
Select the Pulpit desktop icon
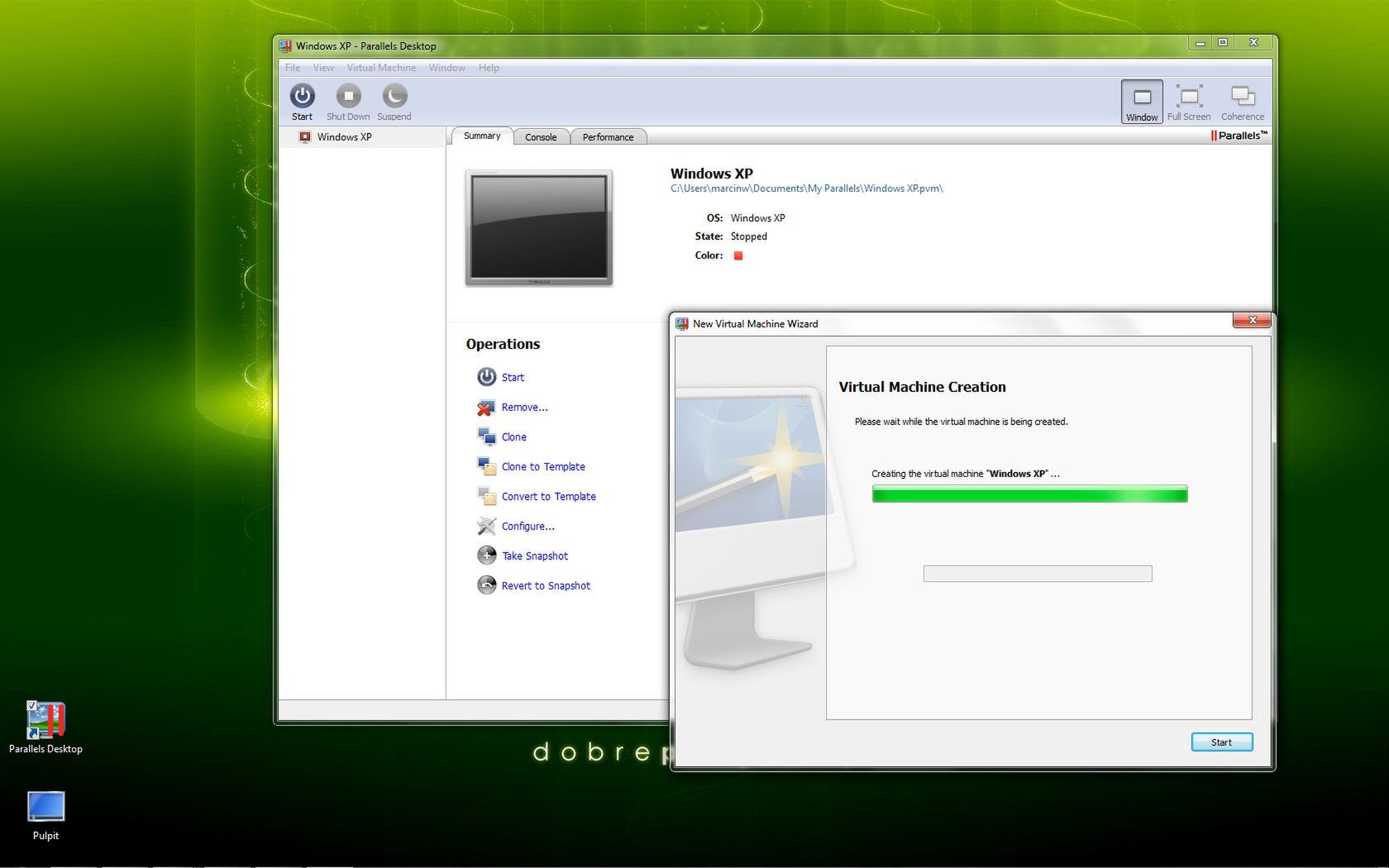click(45, 816)
